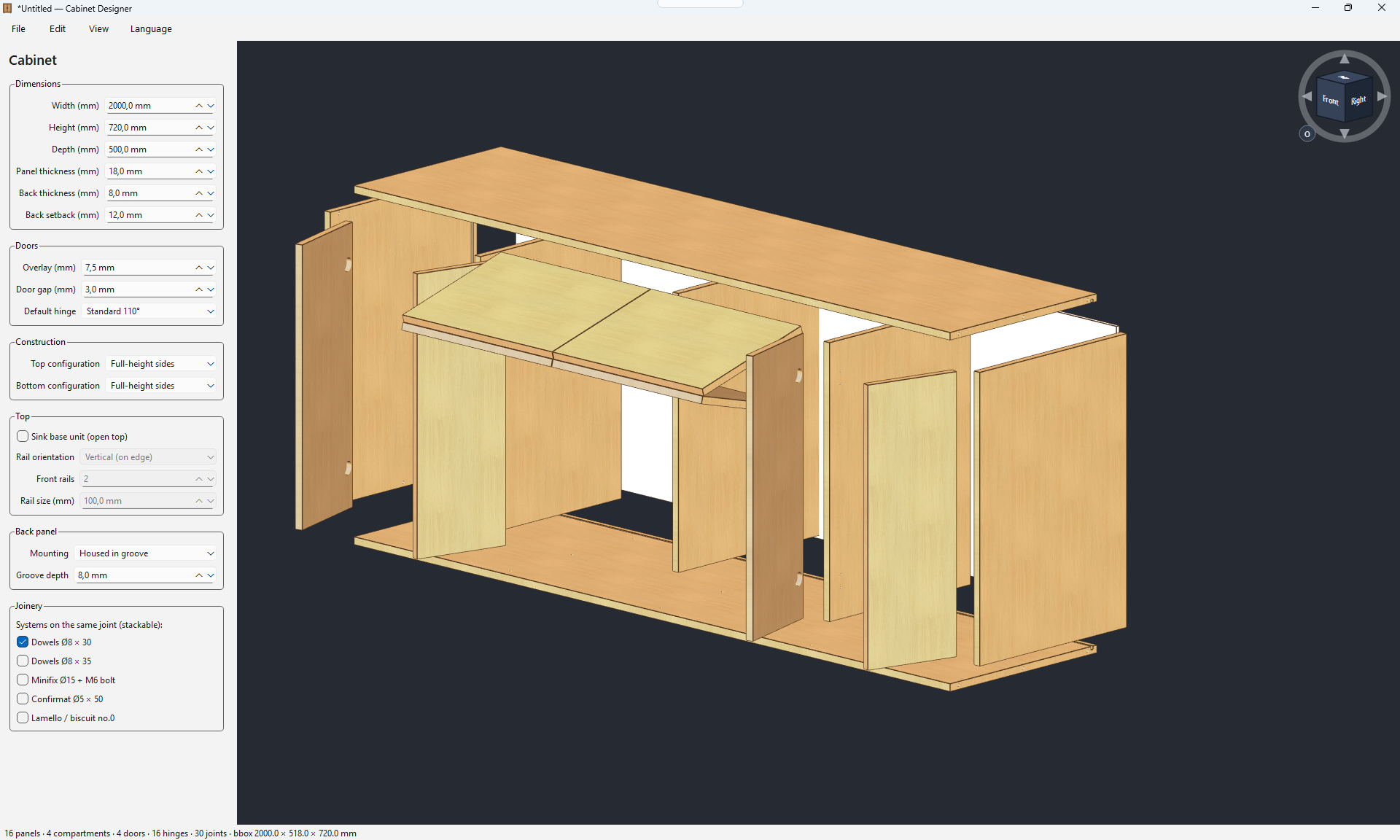Enable Lamello / biscuit no.0 joinery
Viewport: 1400px width, 840px height.
[23, 718]
